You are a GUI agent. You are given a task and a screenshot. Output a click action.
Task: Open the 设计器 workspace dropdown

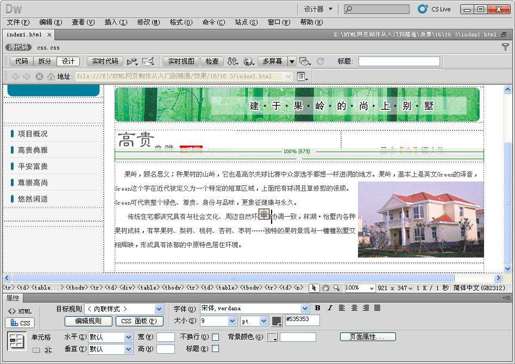point(318,9)
